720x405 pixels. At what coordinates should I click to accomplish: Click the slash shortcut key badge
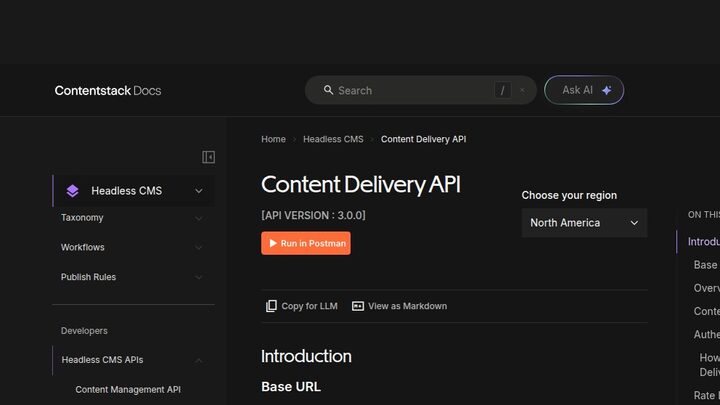click(502, 90)
